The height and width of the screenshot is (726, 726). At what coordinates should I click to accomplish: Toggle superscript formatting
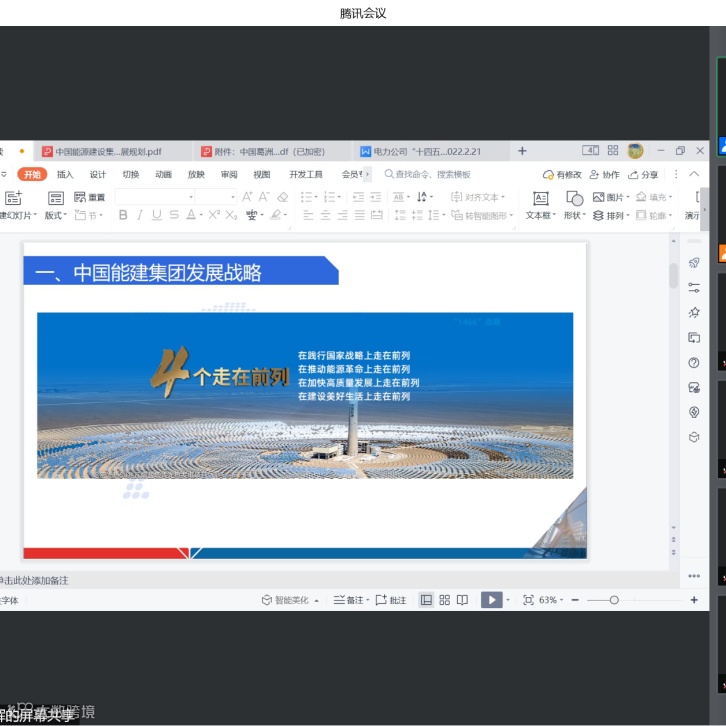tap(214, 215)
